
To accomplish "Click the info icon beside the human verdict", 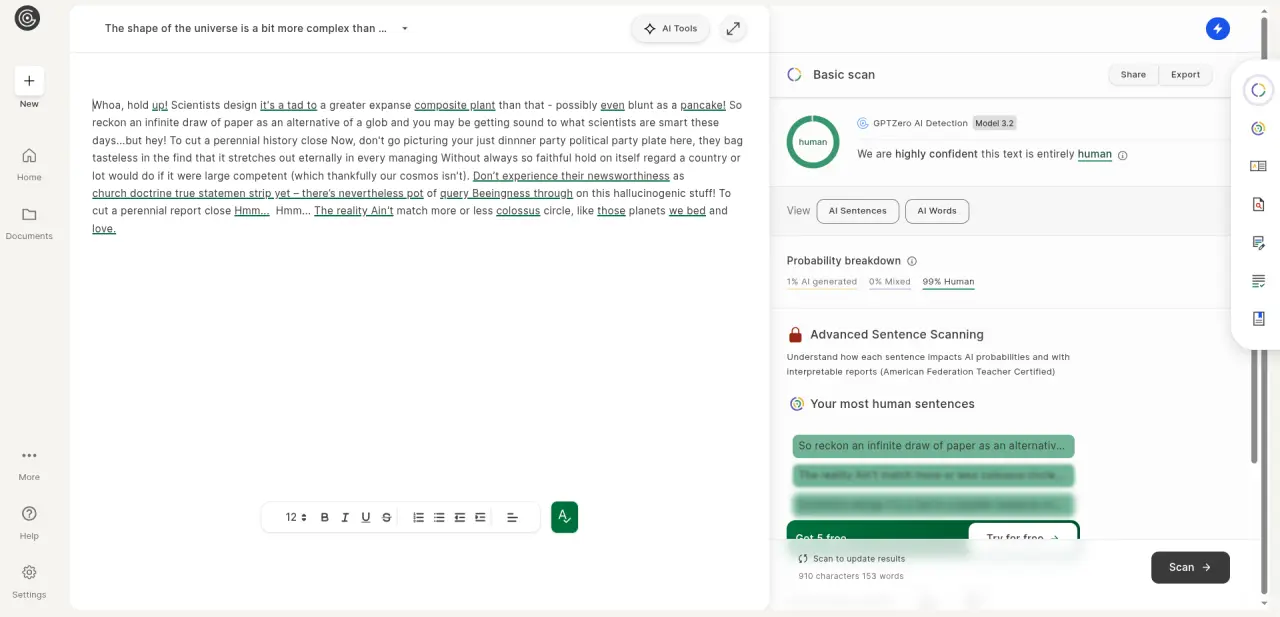I will tap(1122, 155).
